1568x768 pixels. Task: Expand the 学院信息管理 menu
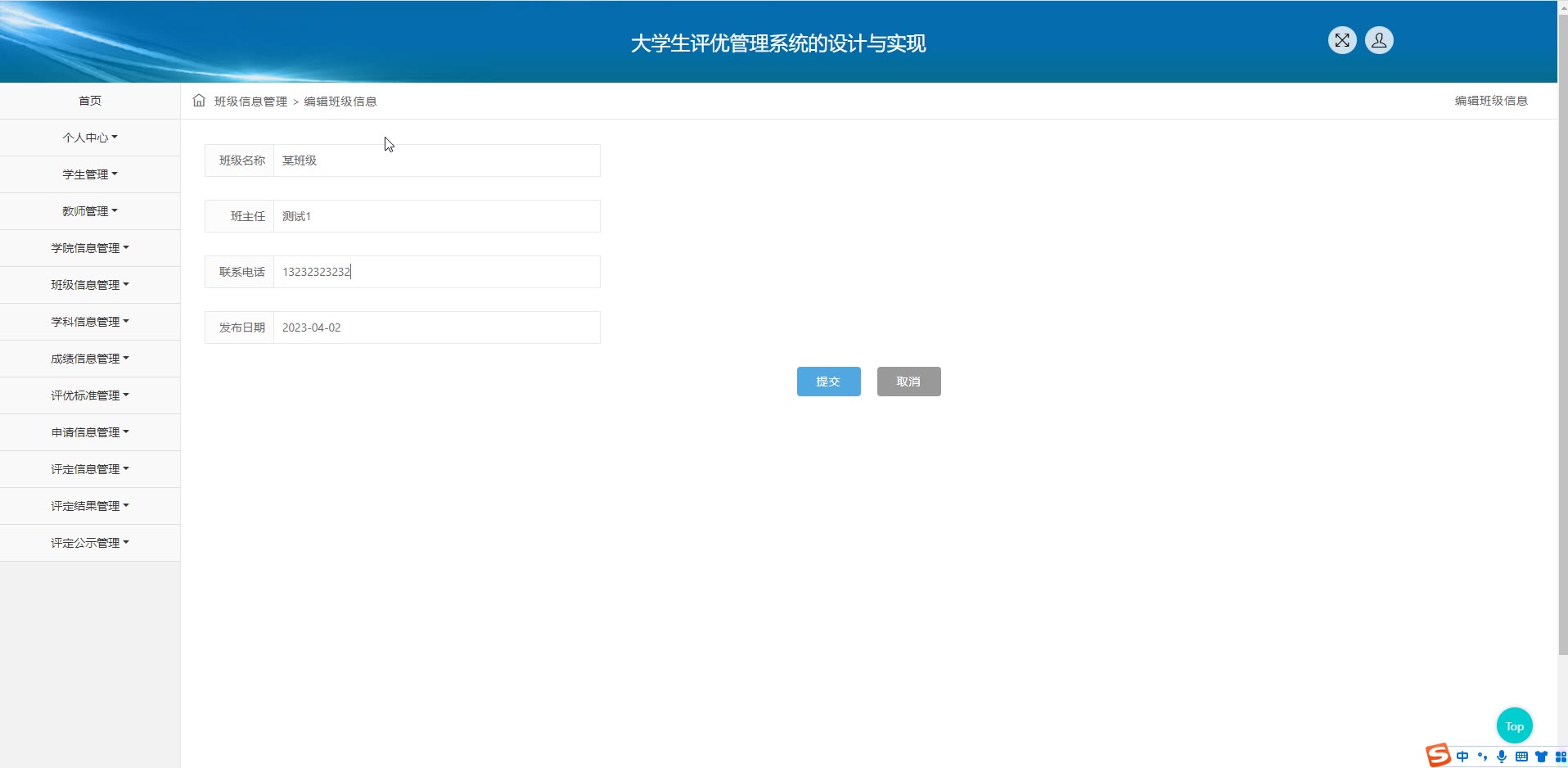point(90,248)
